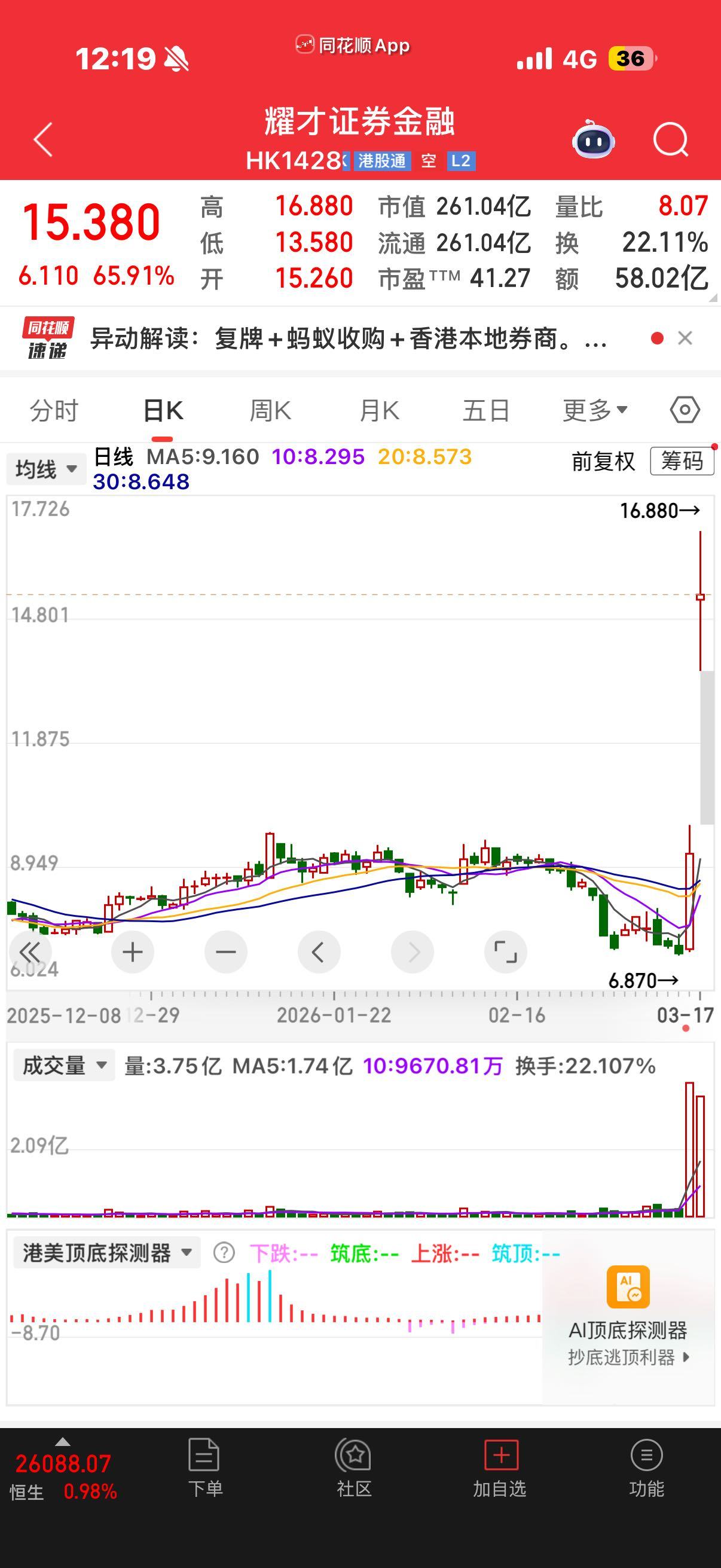Toggle the 筹码 chip distribution view
This screenshot has width=721, height=1568.
[682, 462]
